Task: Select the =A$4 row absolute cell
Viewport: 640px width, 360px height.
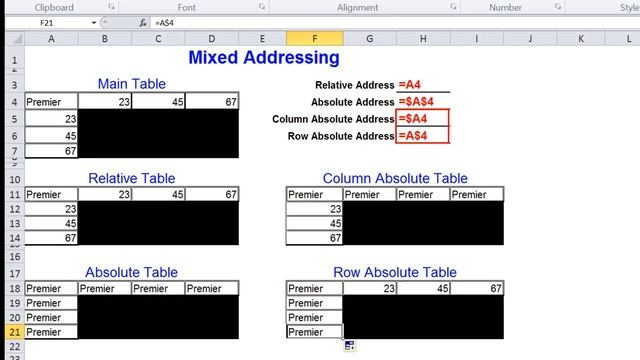Action: (423, 136)
